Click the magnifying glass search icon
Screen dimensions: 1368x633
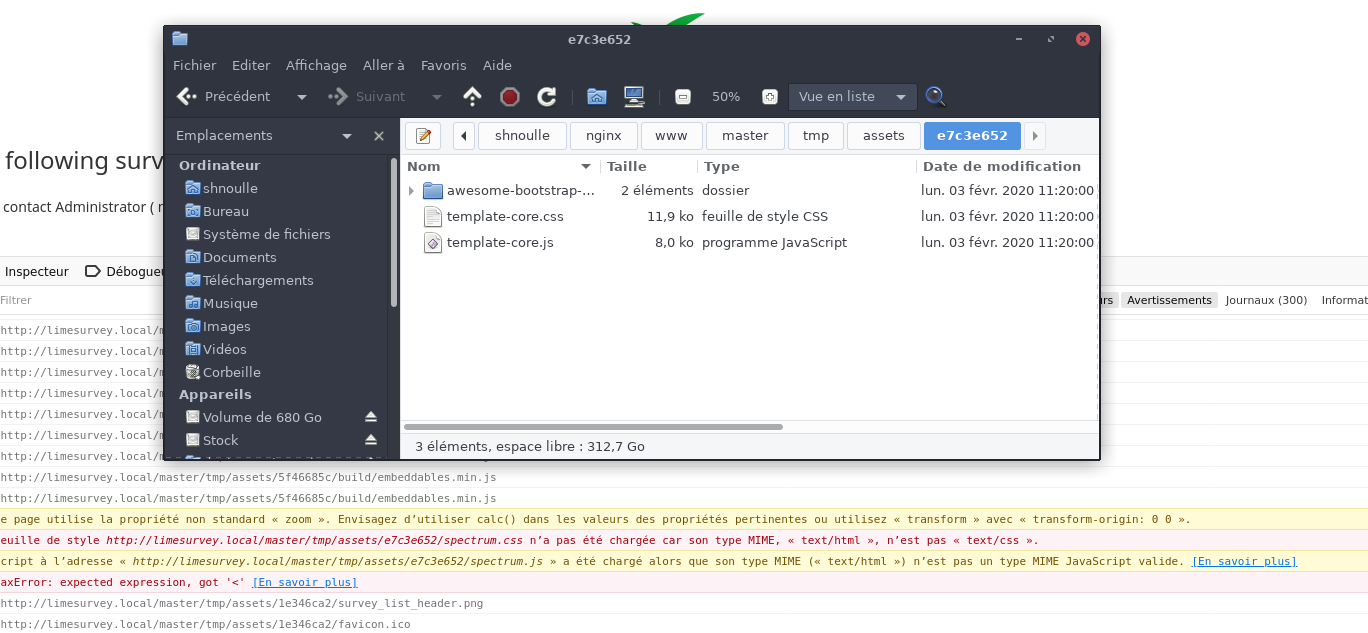935,97
